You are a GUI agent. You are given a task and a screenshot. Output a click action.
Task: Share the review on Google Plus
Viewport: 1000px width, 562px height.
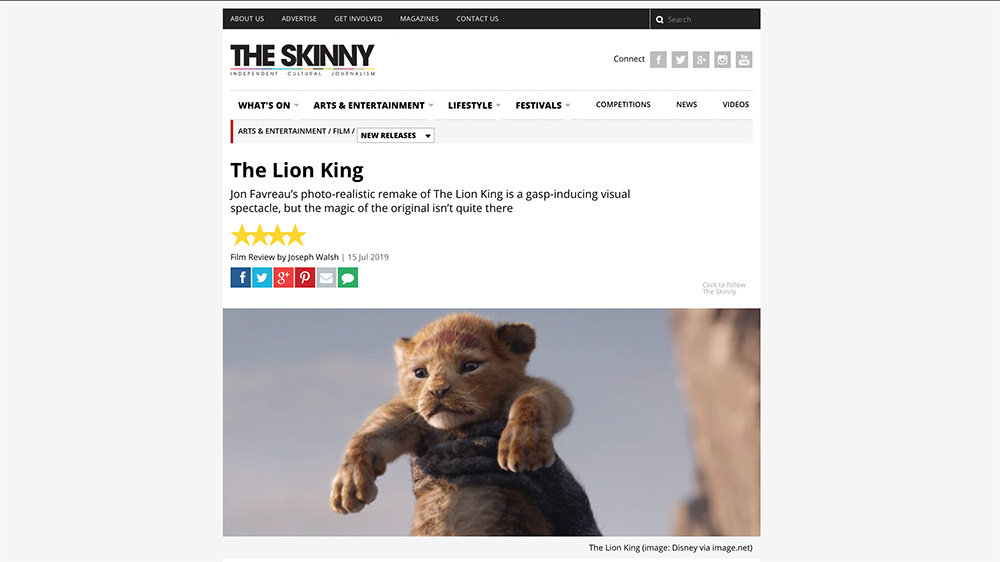[283, 277]
